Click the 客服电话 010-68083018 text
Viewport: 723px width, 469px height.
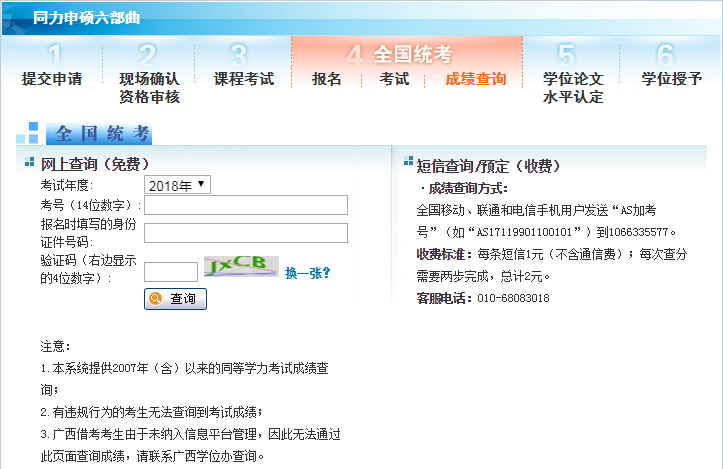(483, 298)
